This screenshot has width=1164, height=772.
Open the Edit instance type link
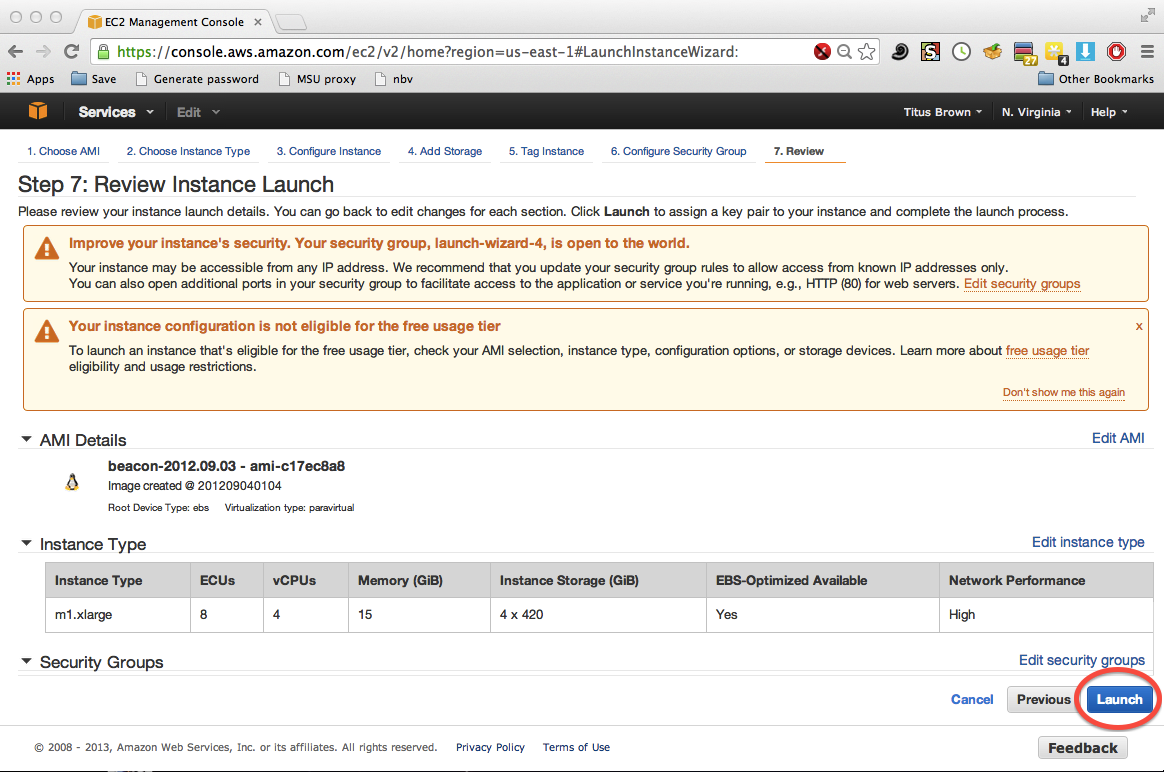pyautogui.click(x=1088, y=542)
